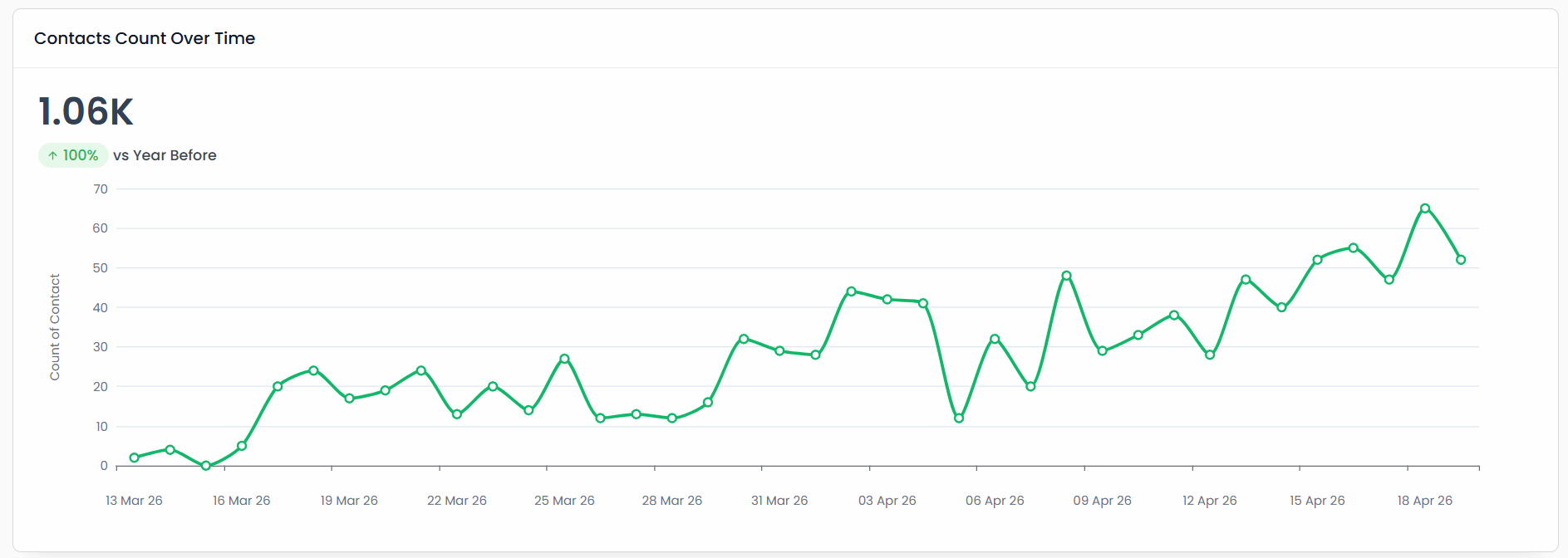
Task: Click the vs Year Before label
Action: [165, 155]
